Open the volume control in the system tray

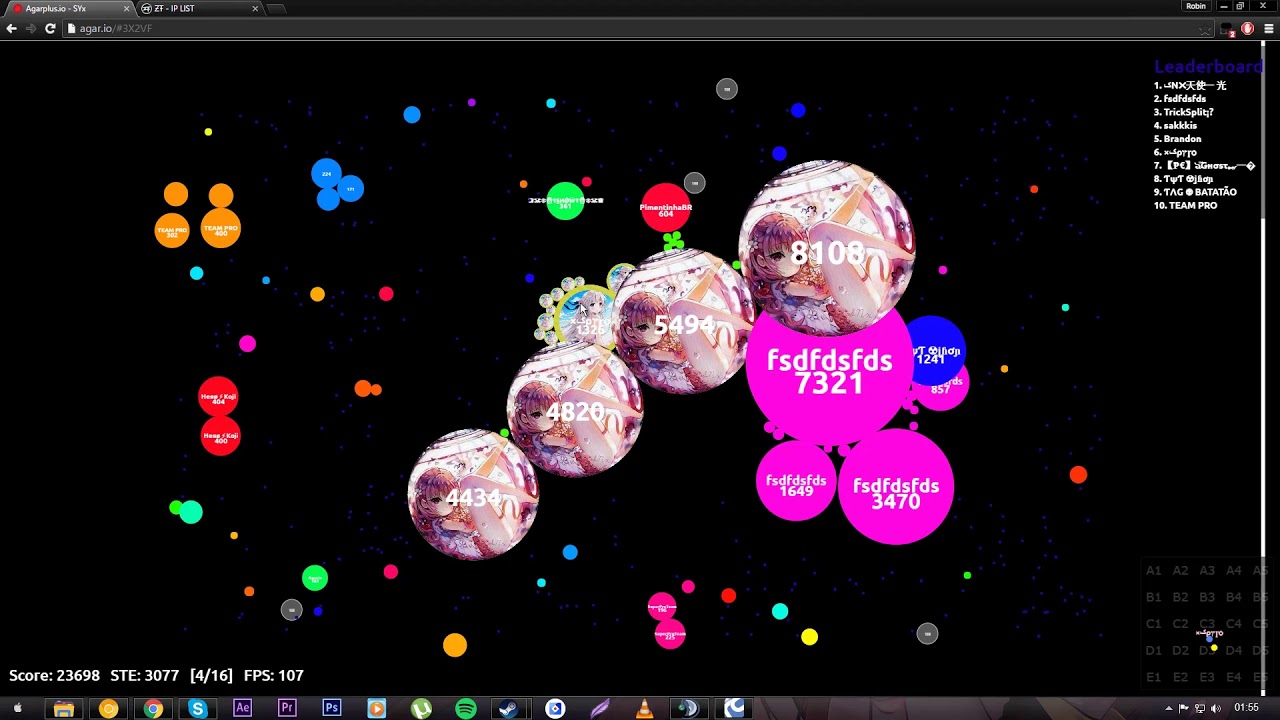[x=1216, y=708]
